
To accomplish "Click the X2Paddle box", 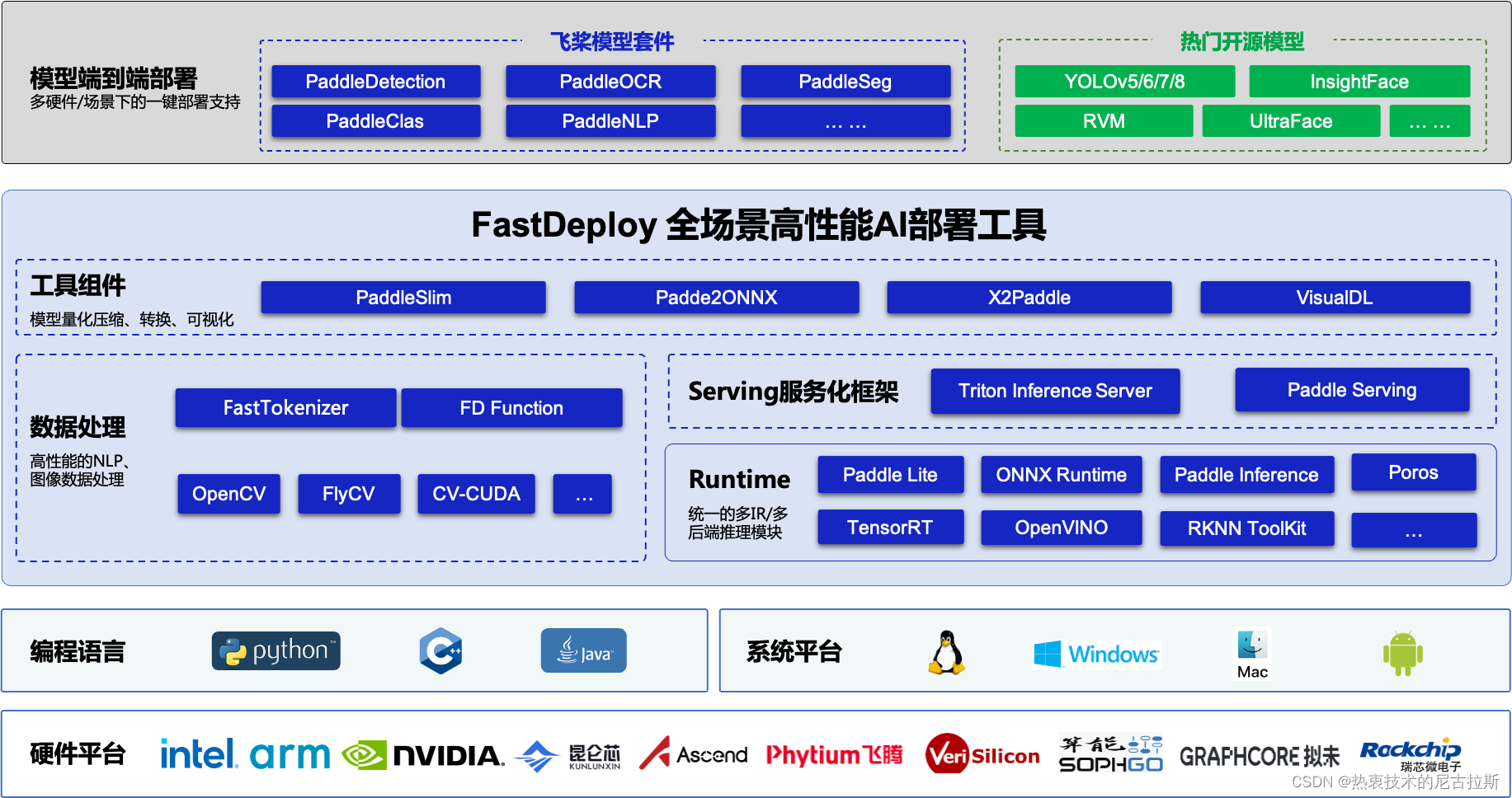I will point(1029,298).
